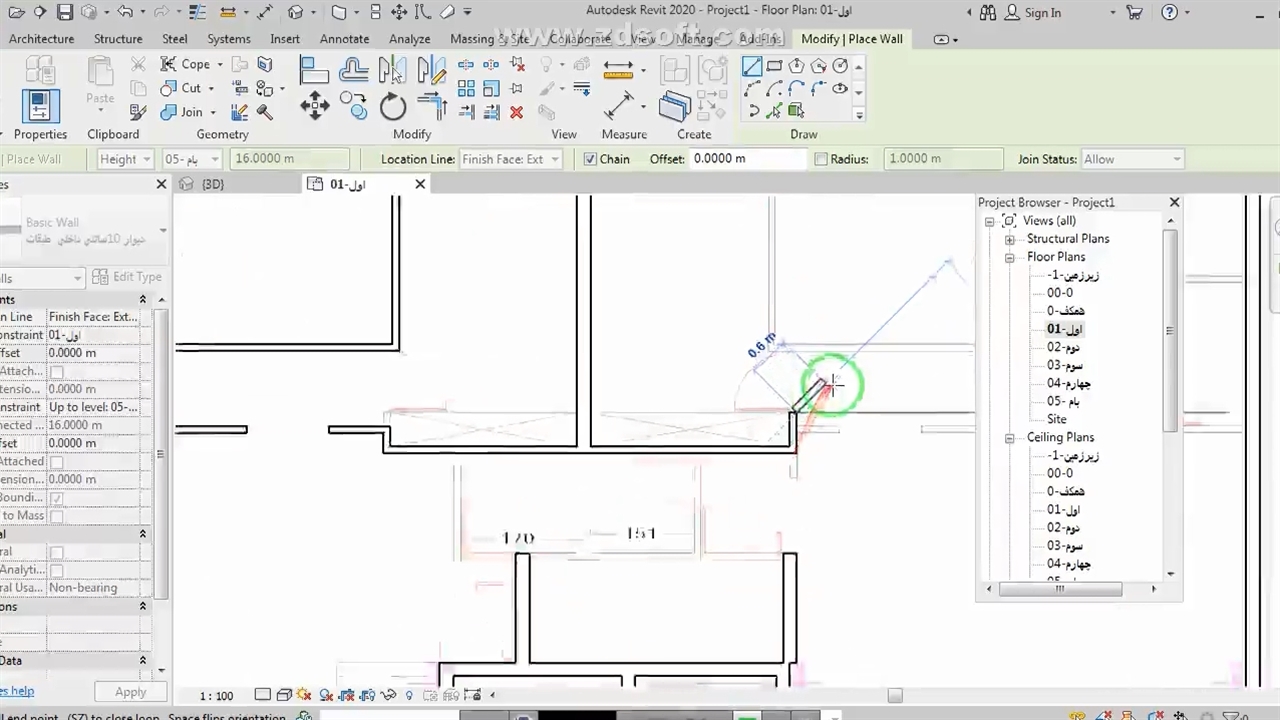Image resolution: width=1280 pixels, height=720 pixels.
Task: Select the Rectangle draw tool
Action: [x=775, y=67]
